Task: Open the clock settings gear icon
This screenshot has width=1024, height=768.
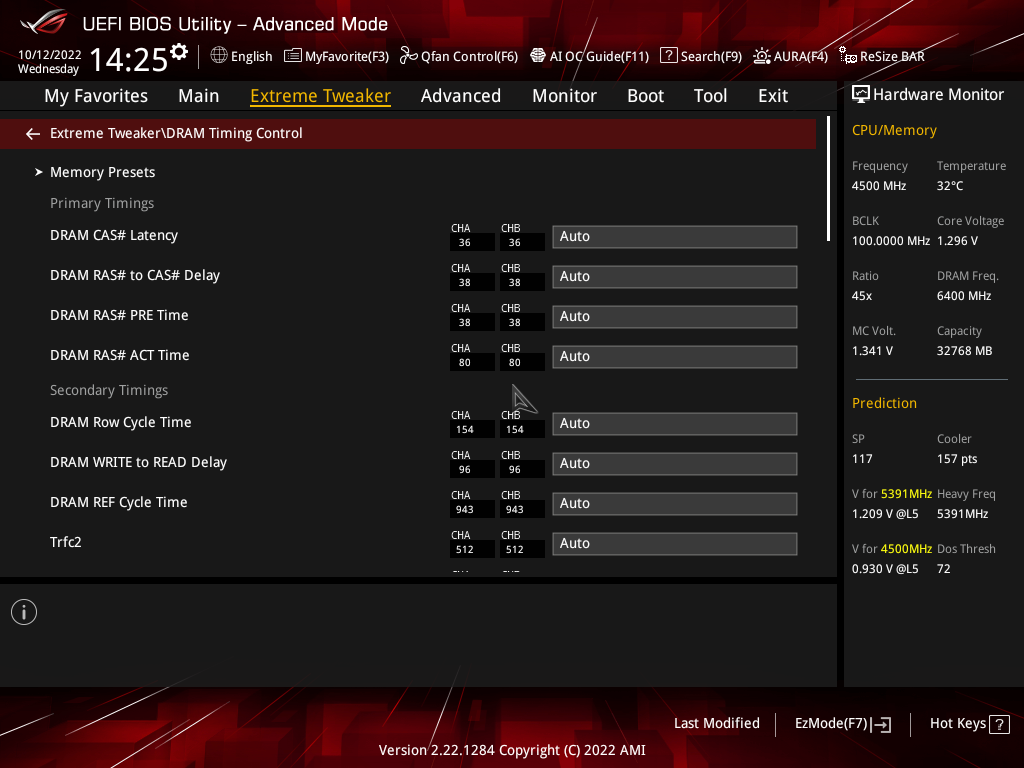Action: pos(179,51)
